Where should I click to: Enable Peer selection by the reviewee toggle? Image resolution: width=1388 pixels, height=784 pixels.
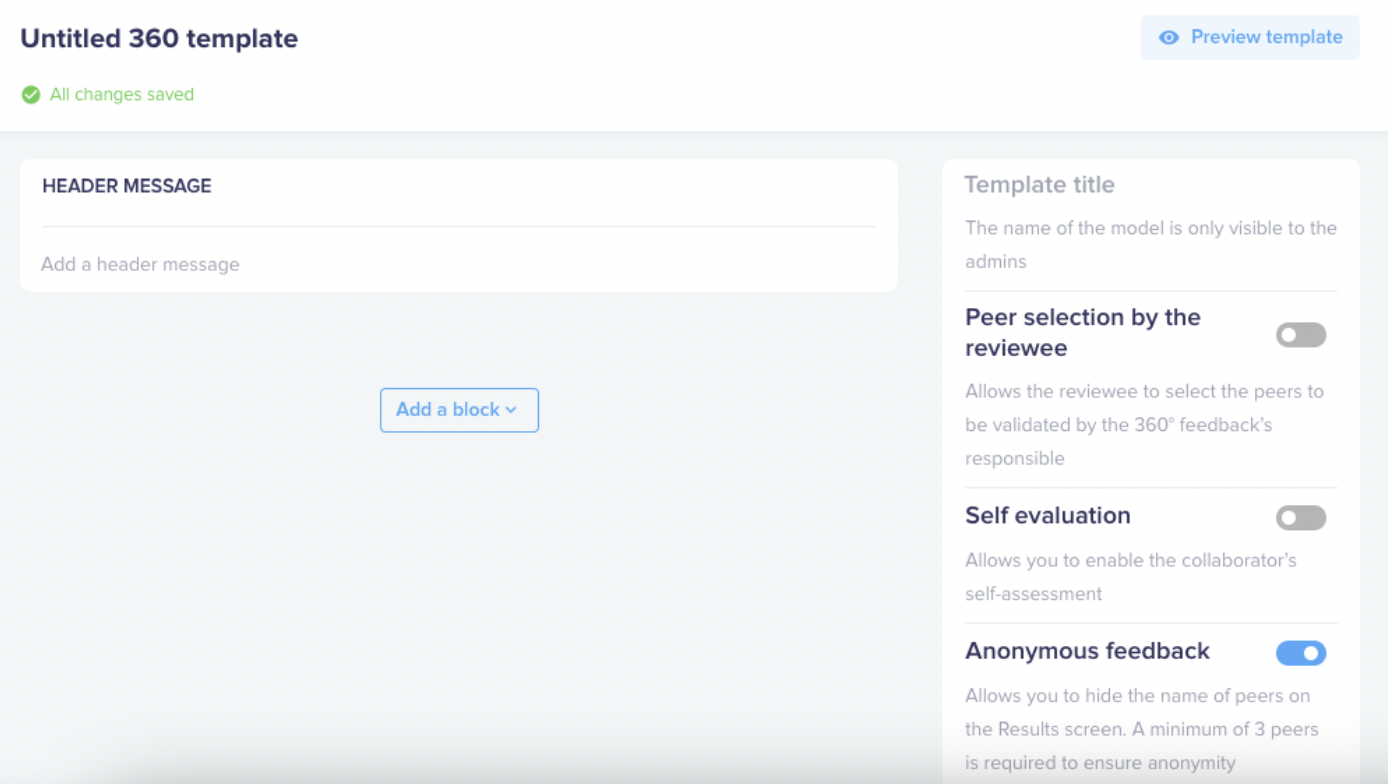1301,335
